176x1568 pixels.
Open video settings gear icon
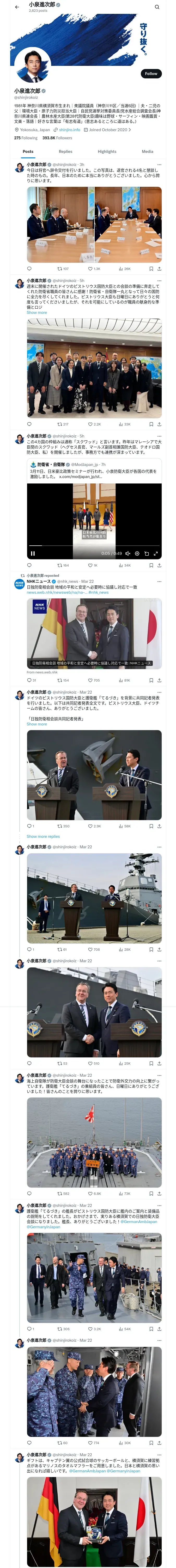point(137,553)
